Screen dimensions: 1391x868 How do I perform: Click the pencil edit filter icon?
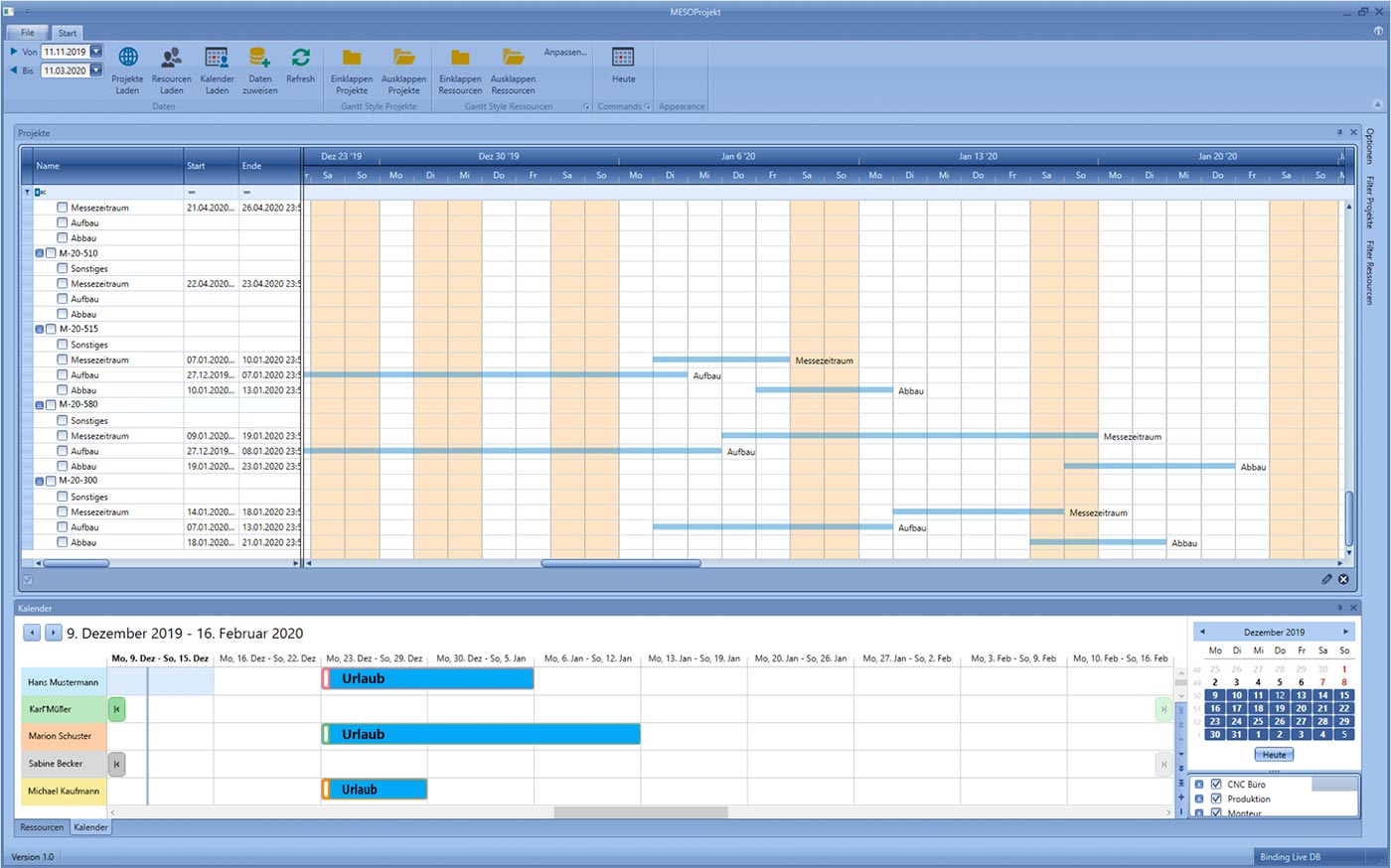coord(1326,579)
